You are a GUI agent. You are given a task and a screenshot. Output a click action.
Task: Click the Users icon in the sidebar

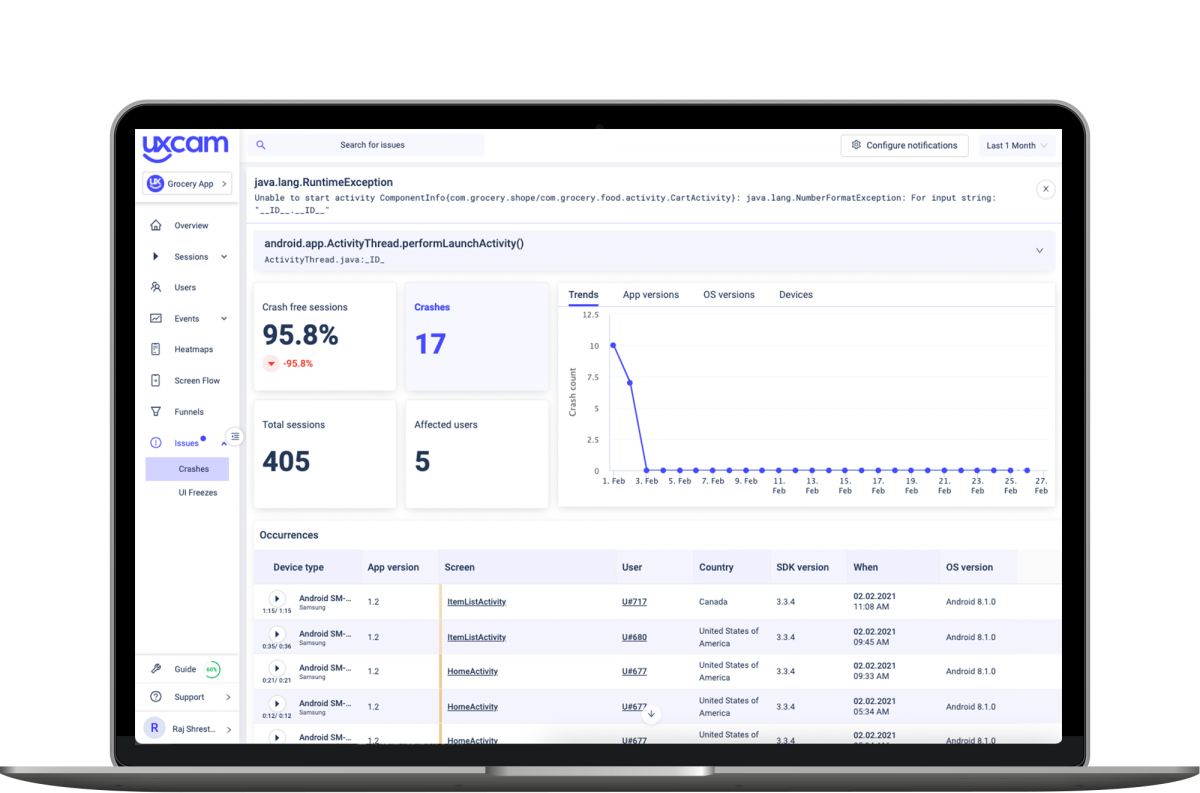157,287
